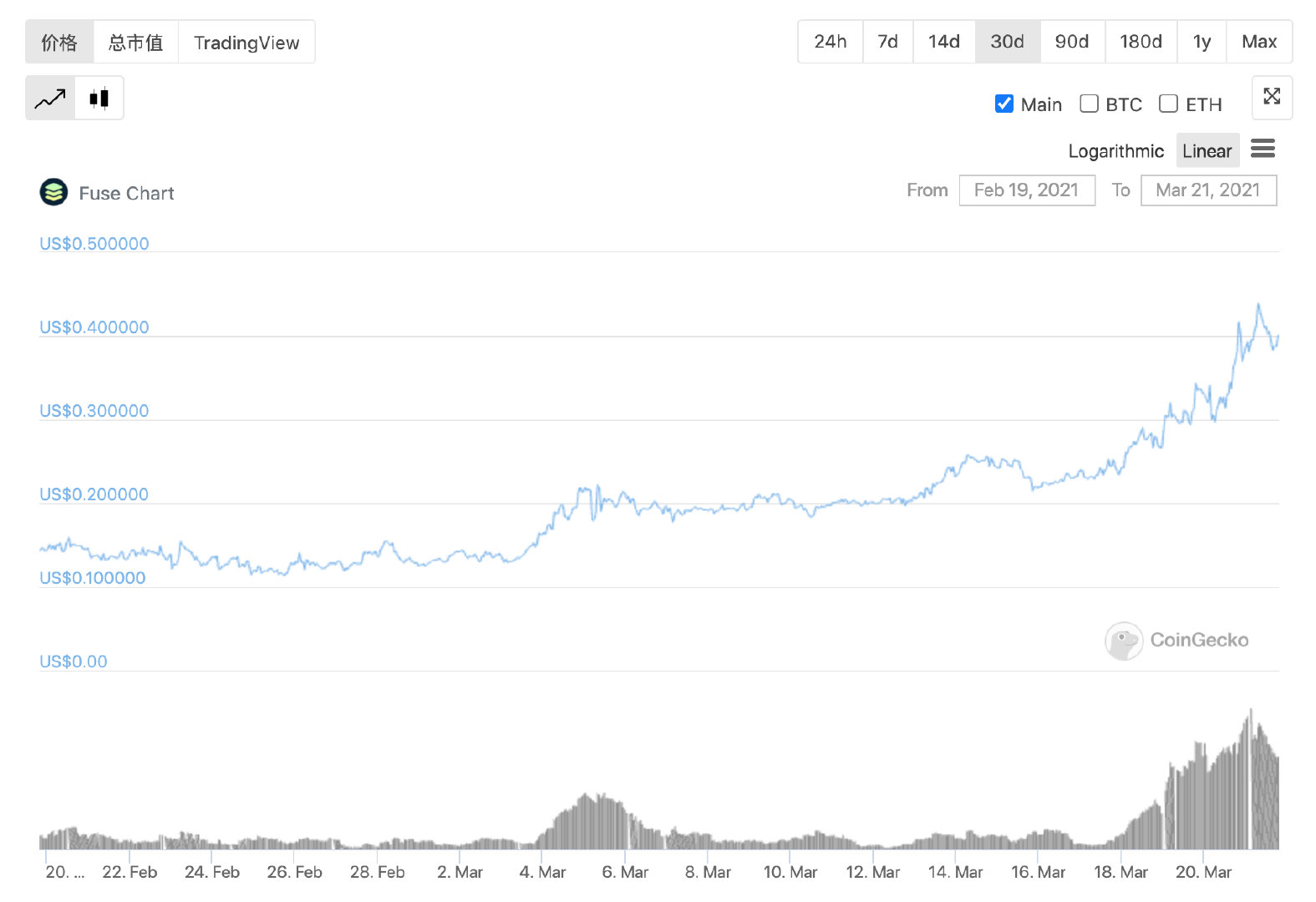
Task: Switch to candlestick chart icon
Action: (x=99, y=99)
